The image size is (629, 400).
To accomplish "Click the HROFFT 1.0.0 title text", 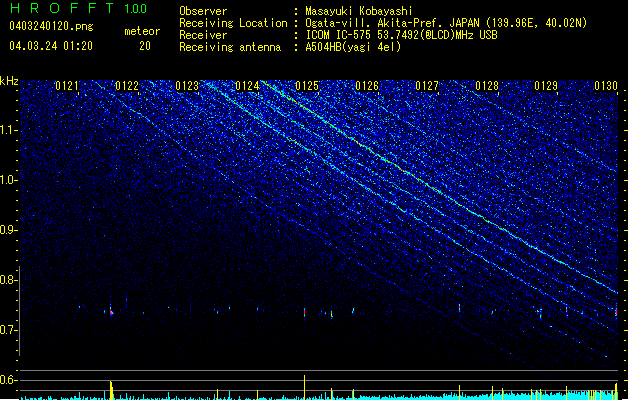I will pos(79,8).
